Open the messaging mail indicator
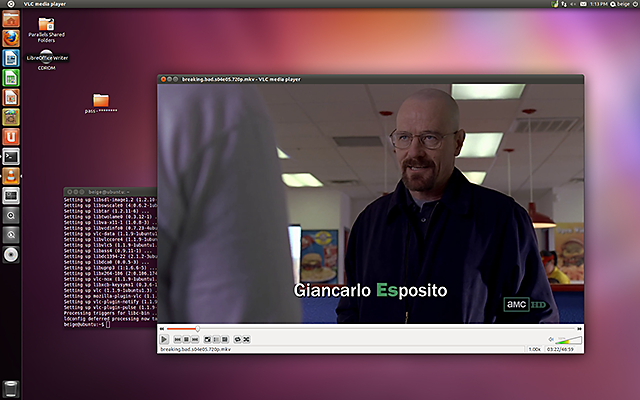This screenshot has width=640, height=400. coord(583,4)
